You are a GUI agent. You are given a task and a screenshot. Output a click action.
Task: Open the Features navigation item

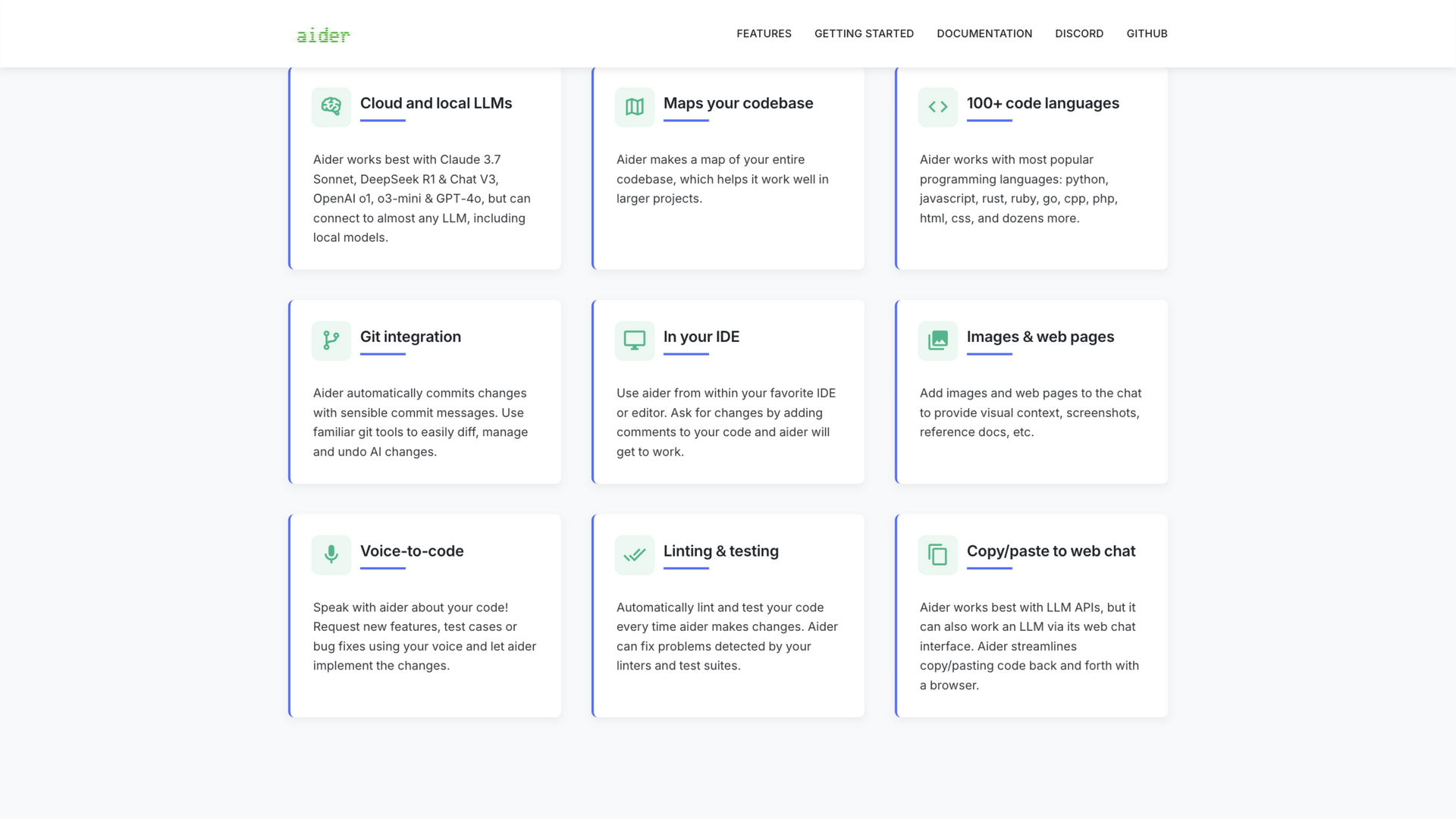click(x=764, y=33)
